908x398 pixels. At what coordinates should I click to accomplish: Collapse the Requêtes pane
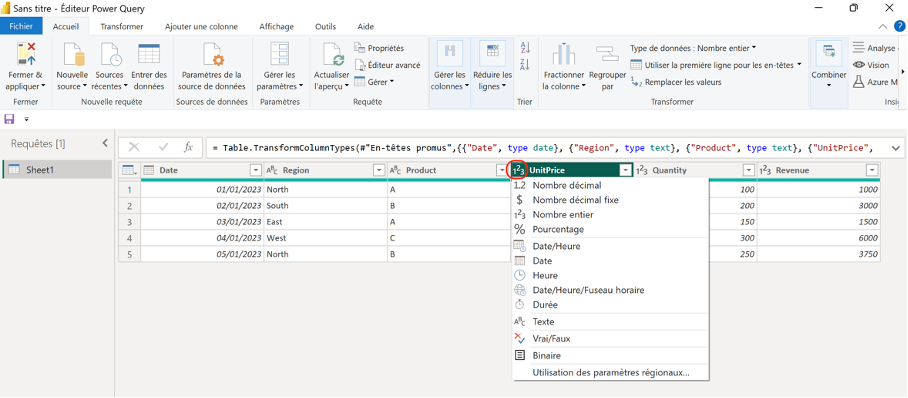[x=105, y=143]
